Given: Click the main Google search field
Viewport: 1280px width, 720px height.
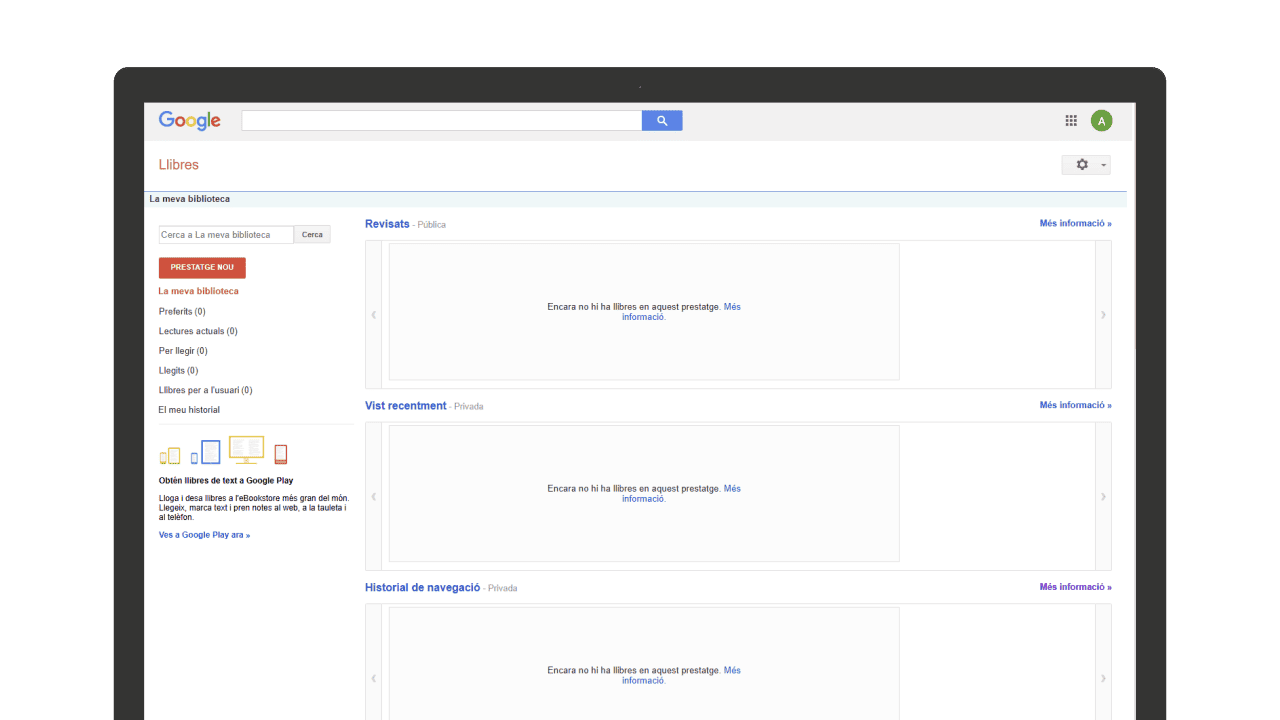Looking at the screenshot, I should [x=441, y=121].
